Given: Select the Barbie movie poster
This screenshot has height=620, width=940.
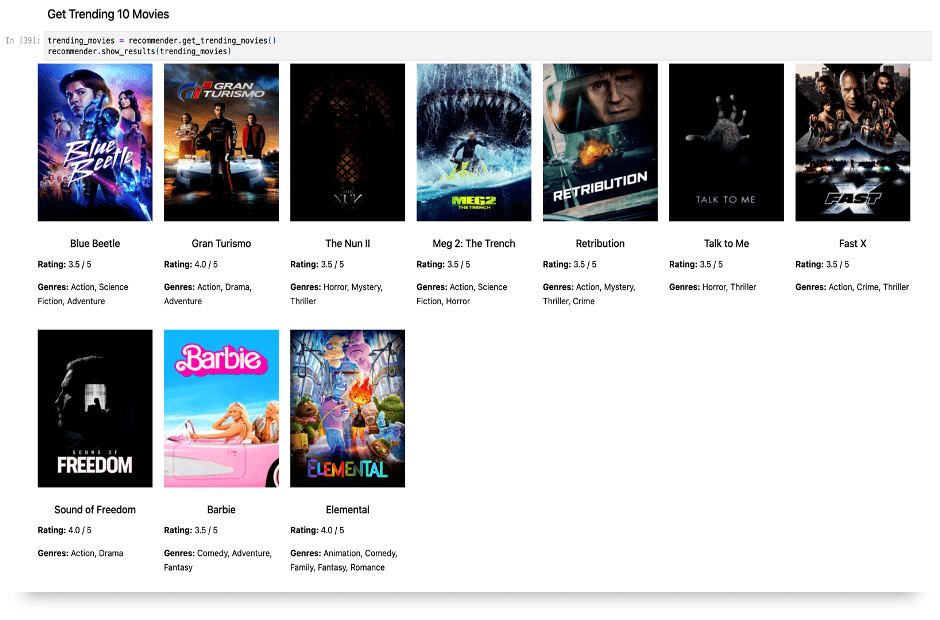Looking at the screenshot, I should click(x=221, y=408).
